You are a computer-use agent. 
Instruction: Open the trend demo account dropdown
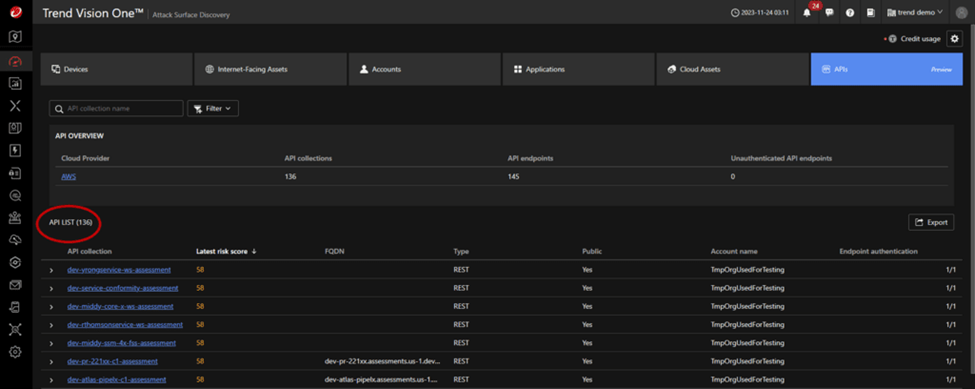[915, 12]
